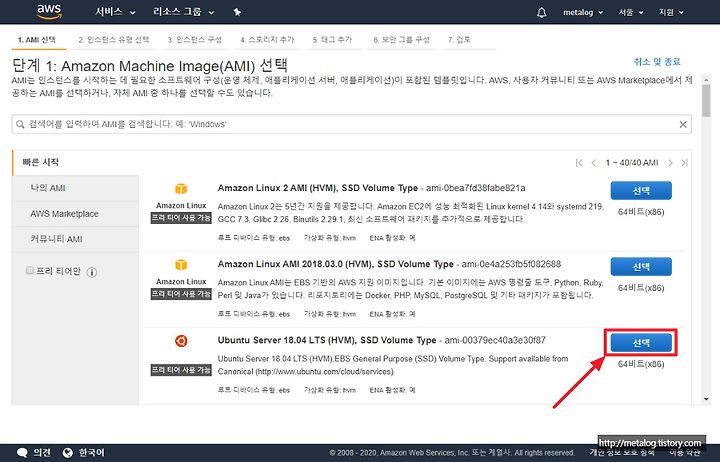The width and height of the screenshot is (720, 462).
Task: Open the metalog account dropdown
Action: (x=583, y=12)
